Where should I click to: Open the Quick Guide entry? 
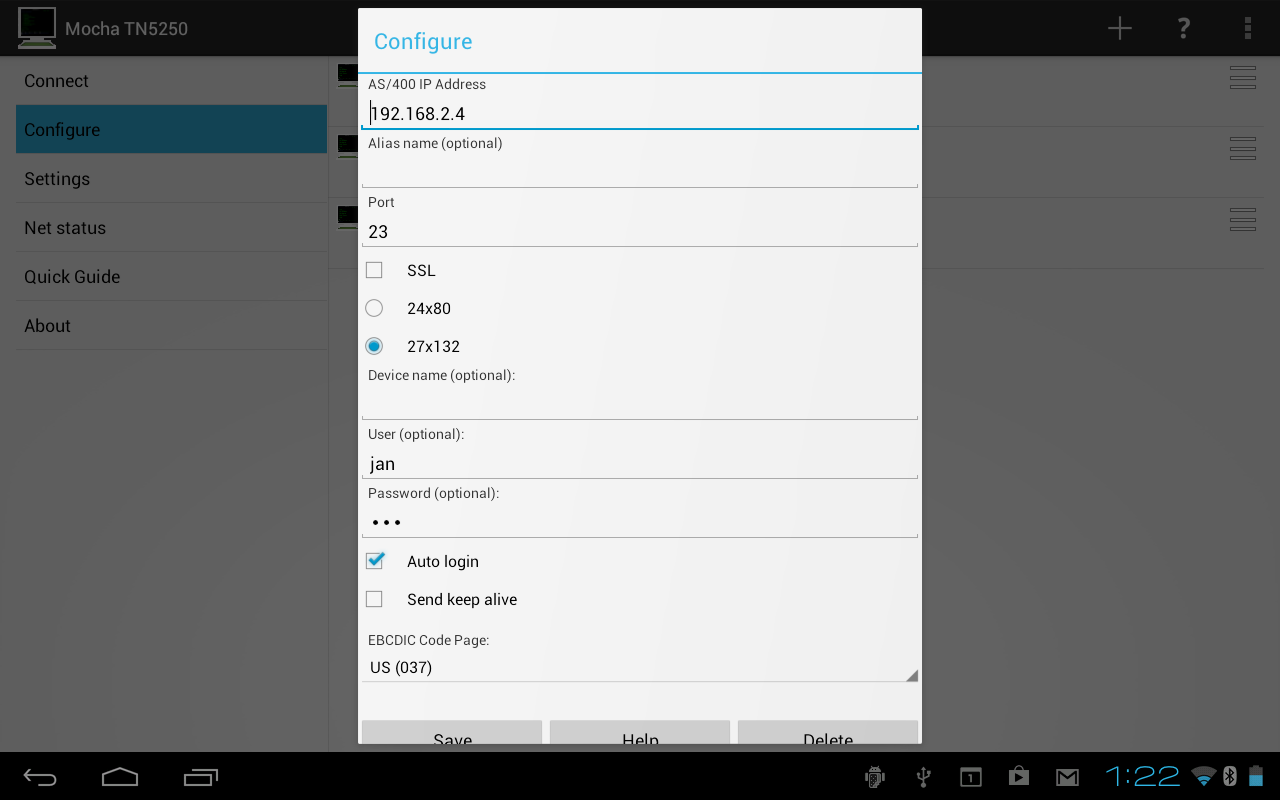coord(171,276)
